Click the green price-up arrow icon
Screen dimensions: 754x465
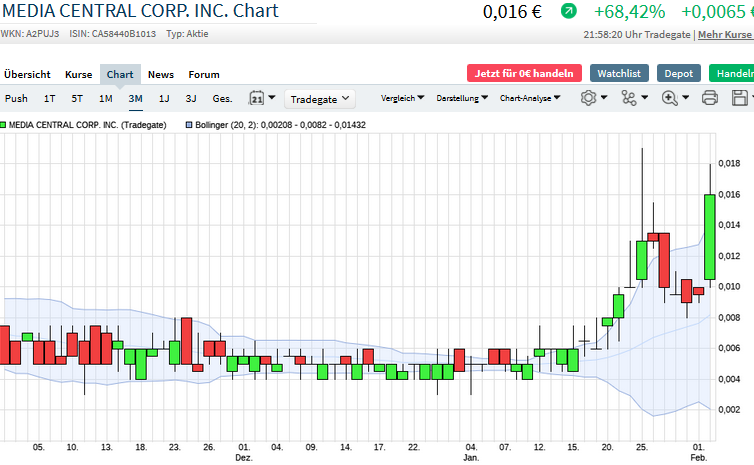pyautogui.click(x=568, y=11)
